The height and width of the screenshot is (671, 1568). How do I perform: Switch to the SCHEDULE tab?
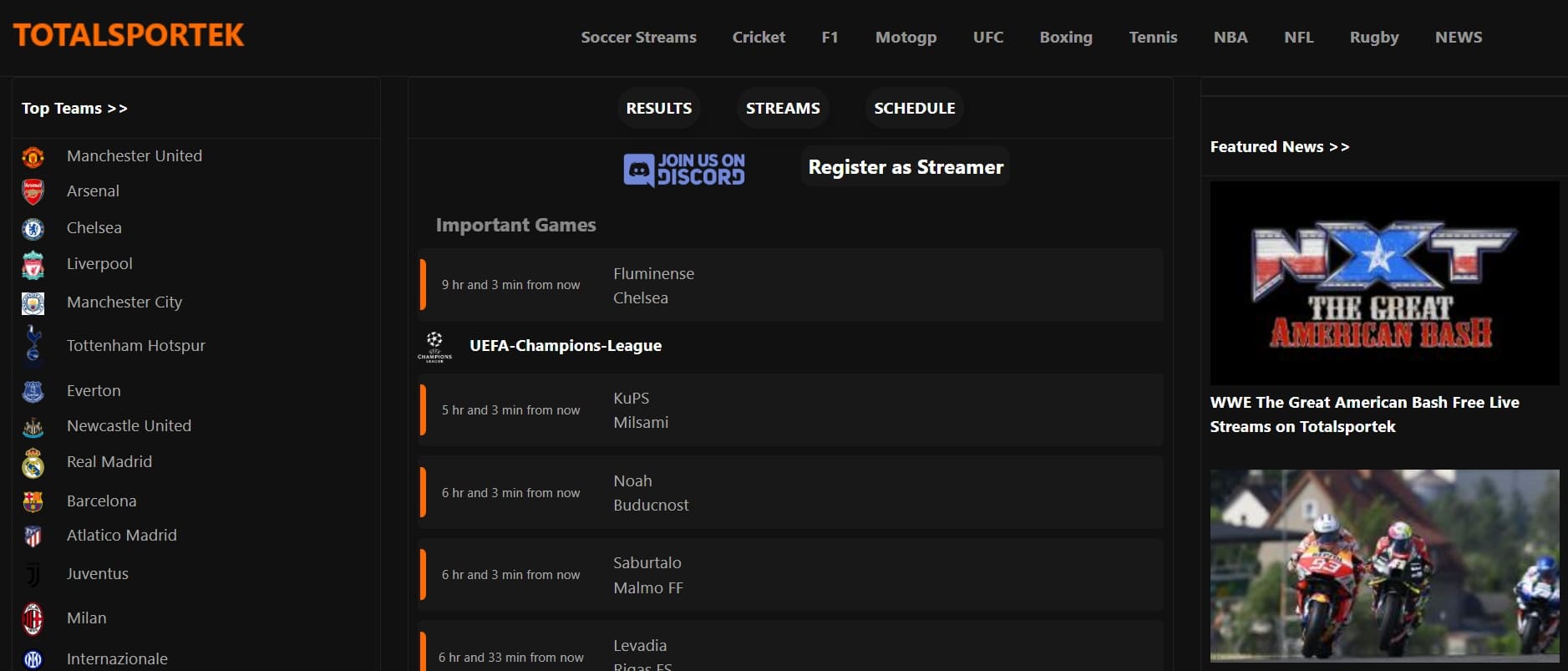point(915,109)
